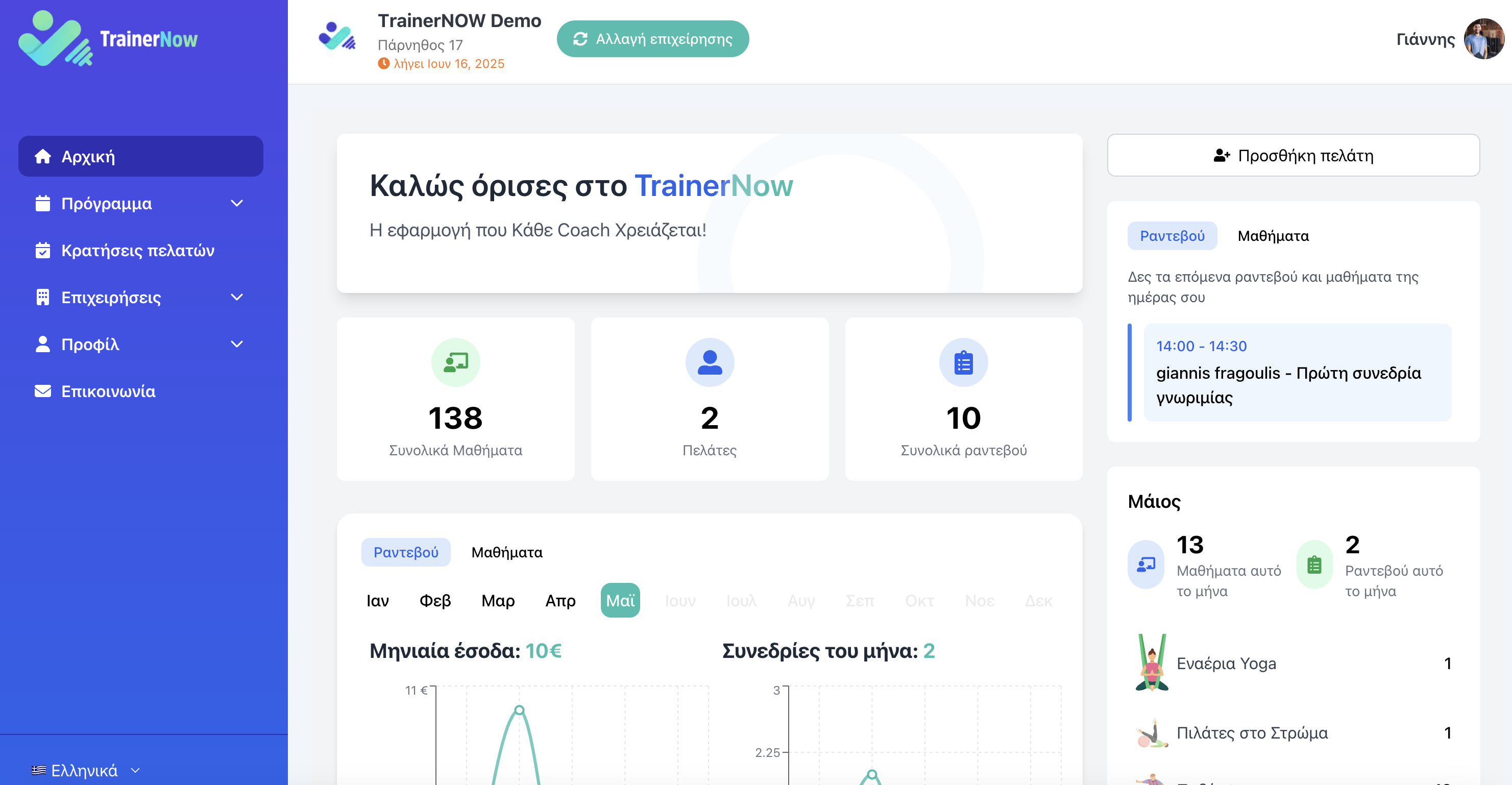Open the Ελληνικά language dropdown
The height and width of the screenshot is (785, 1512).
tap(86, 770)
